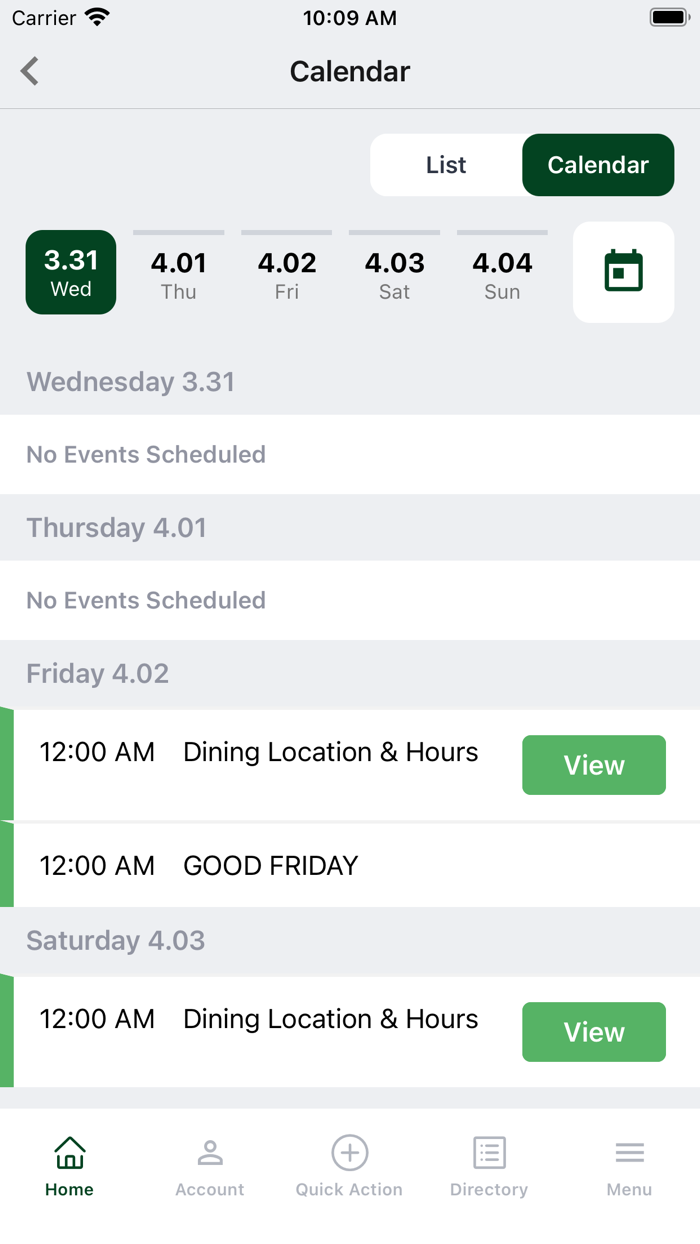View Saturday's Dining Location & Hours
The height and width of the screenshot is (1244, 700).
point(593,1032)
